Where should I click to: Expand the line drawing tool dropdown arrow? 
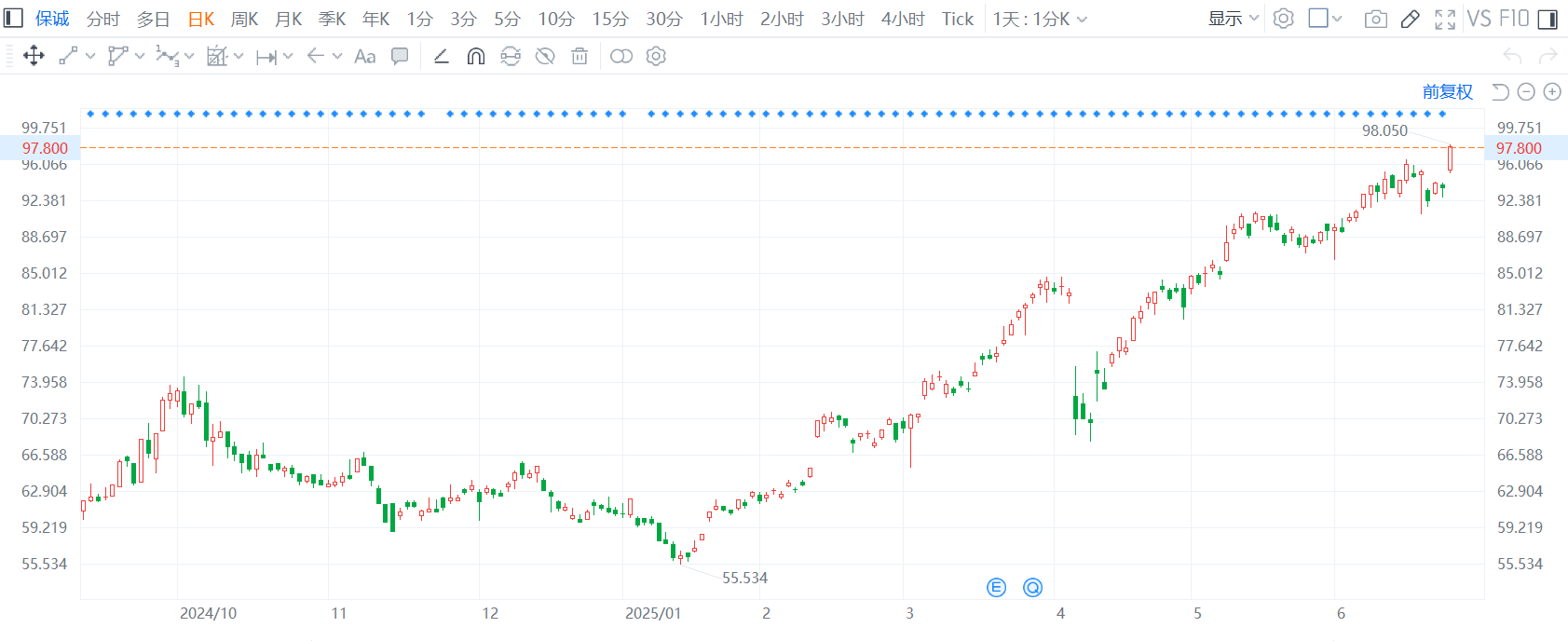pyautogui.click(x=90, y=57)
